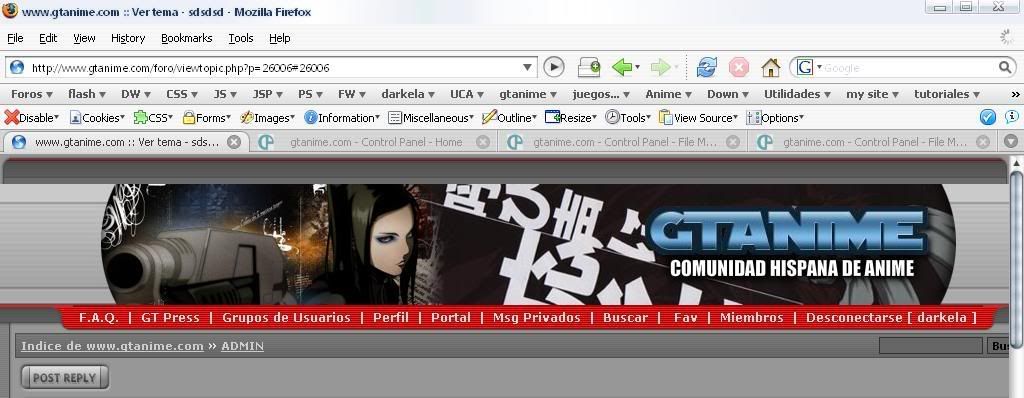Open the Information toolbar menu
Screen dimensions: 1024x398
point(342,118)
